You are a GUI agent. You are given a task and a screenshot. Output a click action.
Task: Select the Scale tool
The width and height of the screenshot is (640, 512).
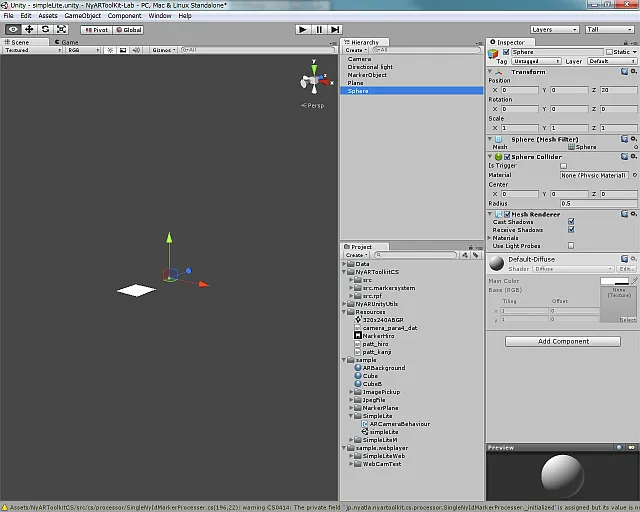pos(61,29)
